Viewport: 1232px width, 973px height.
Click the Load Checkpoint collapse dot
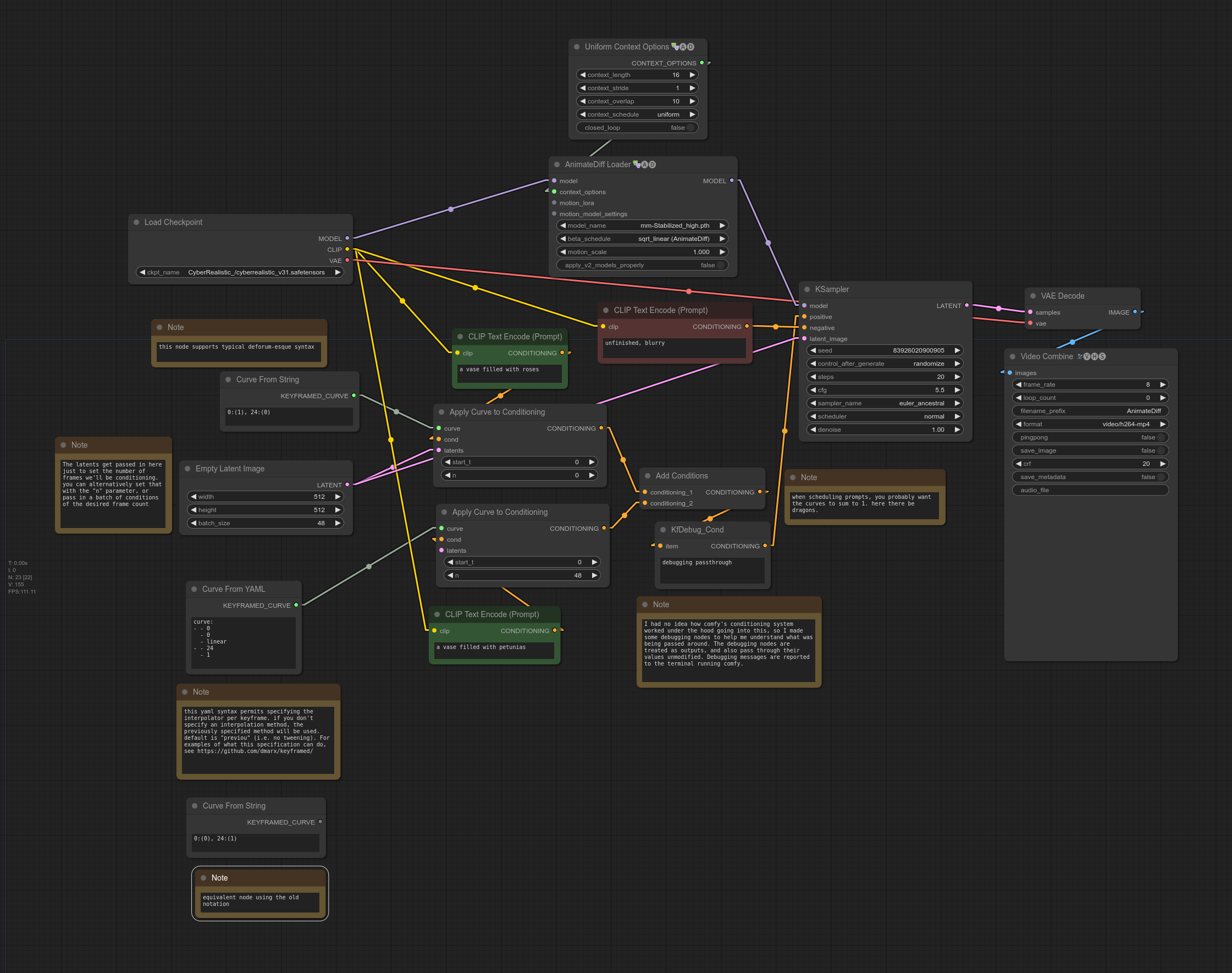tap(136, 222)
